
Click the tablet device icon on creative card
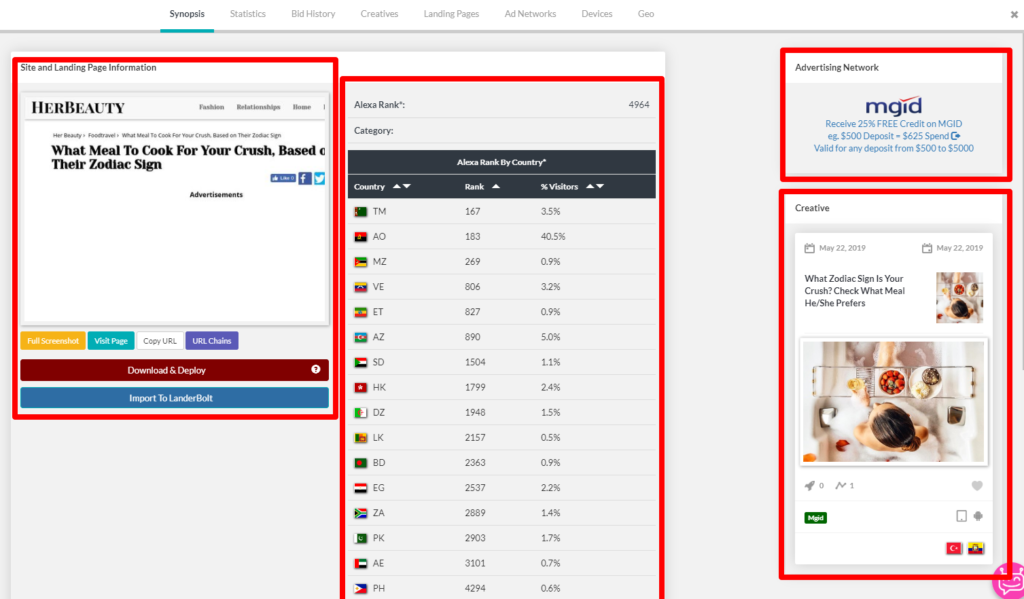coord(961,517)
